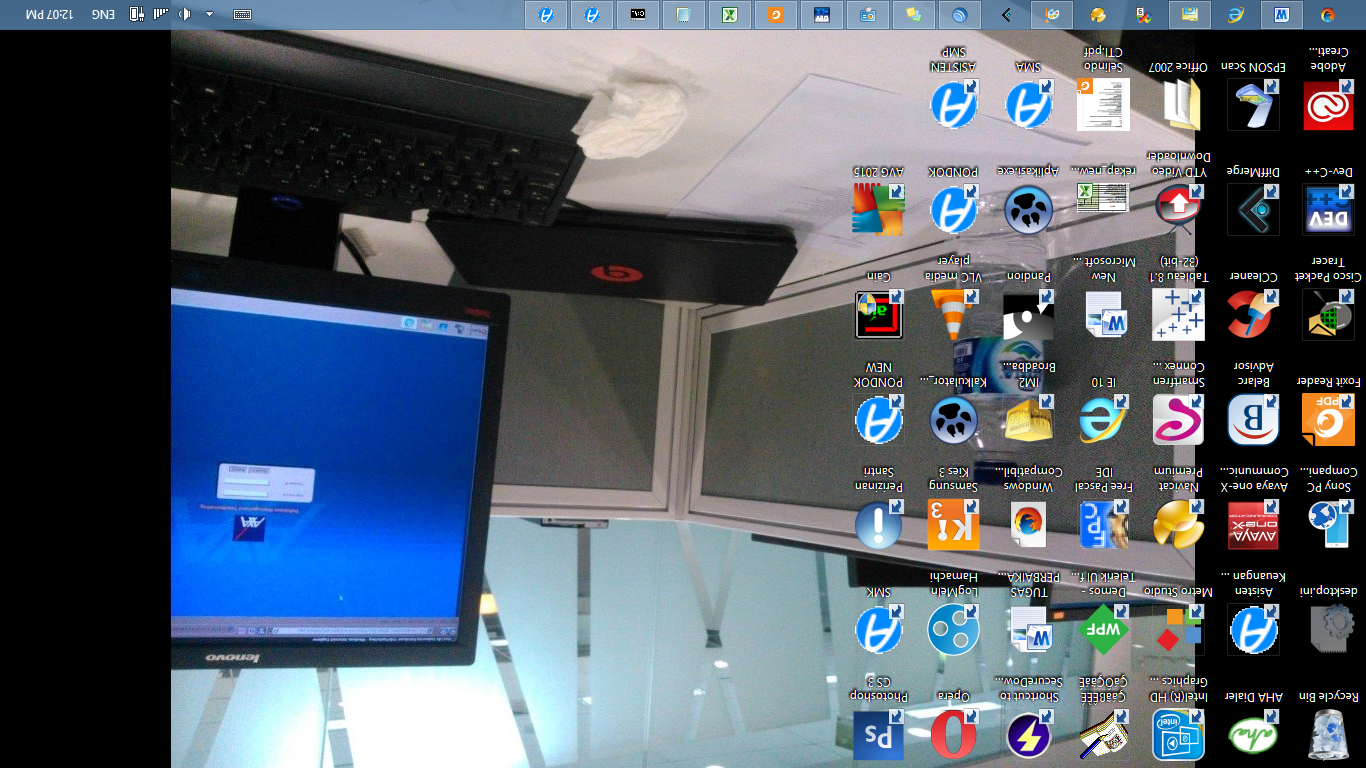Open the Shortcut to Securedow icon
Image resolution: width=1366 pixels, height=768 pixels.
click(x=1028, y=734)
